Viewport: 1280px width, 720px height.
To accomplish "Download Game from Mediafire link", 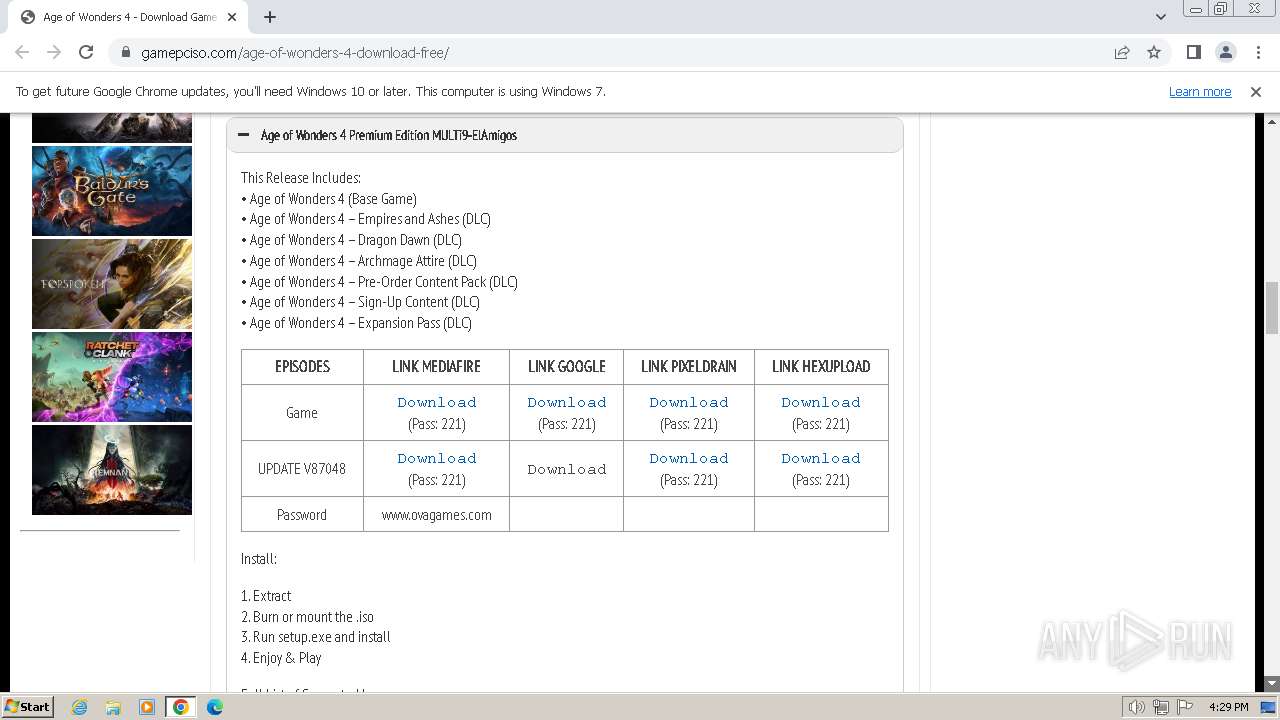I will point(437,402).
